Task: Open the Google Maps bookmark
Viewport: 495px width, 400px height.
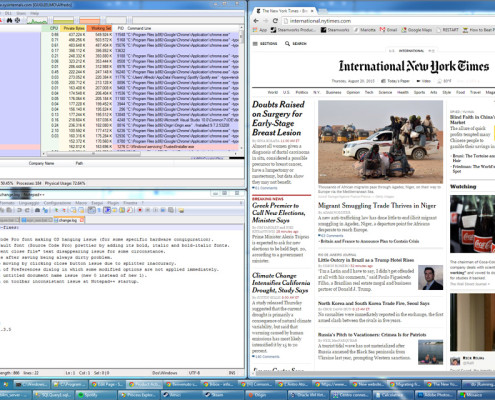Action: pos(417,30)
